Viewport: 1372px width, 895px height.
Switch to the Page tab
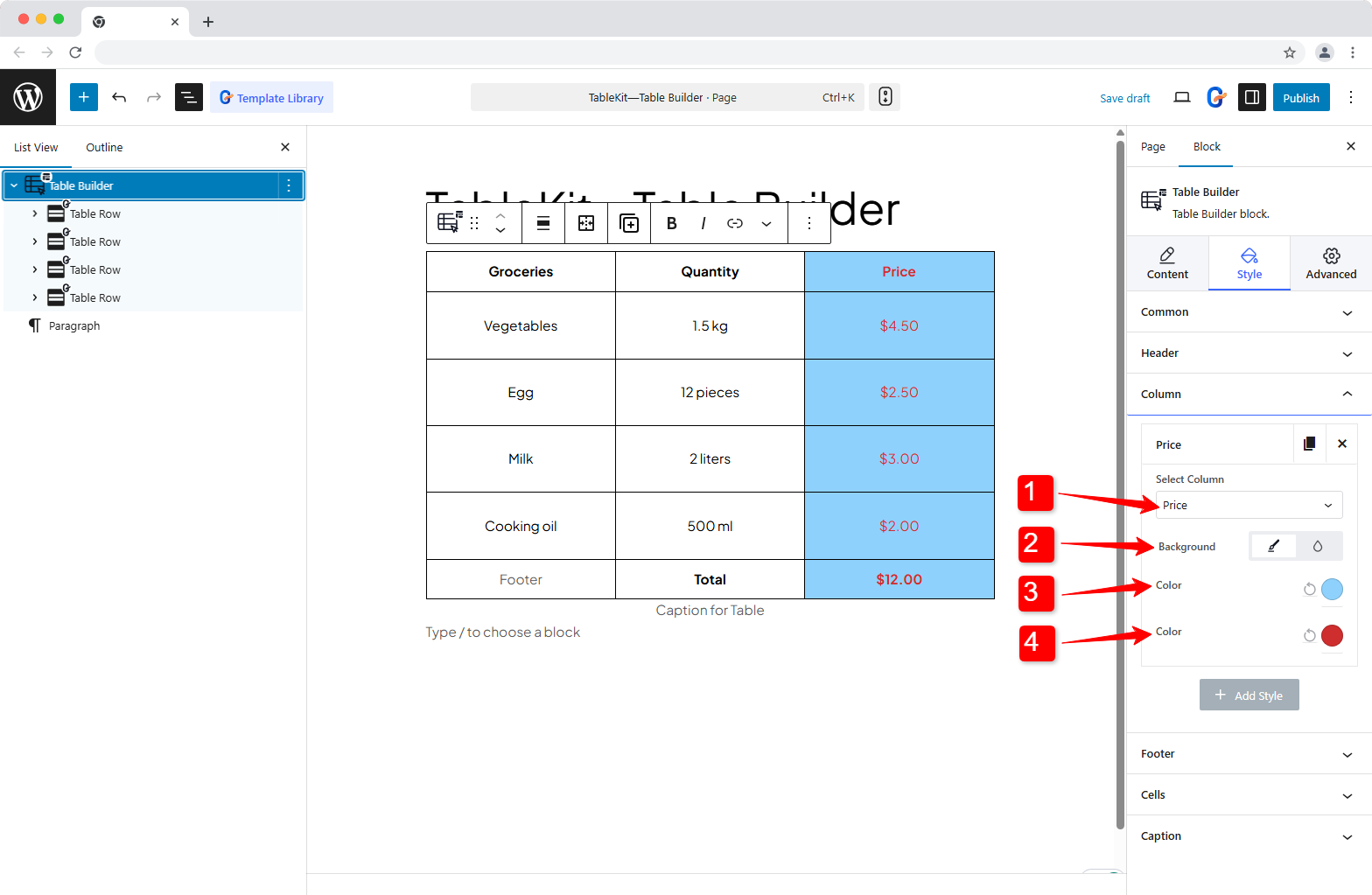click(x=1152, y=147)
